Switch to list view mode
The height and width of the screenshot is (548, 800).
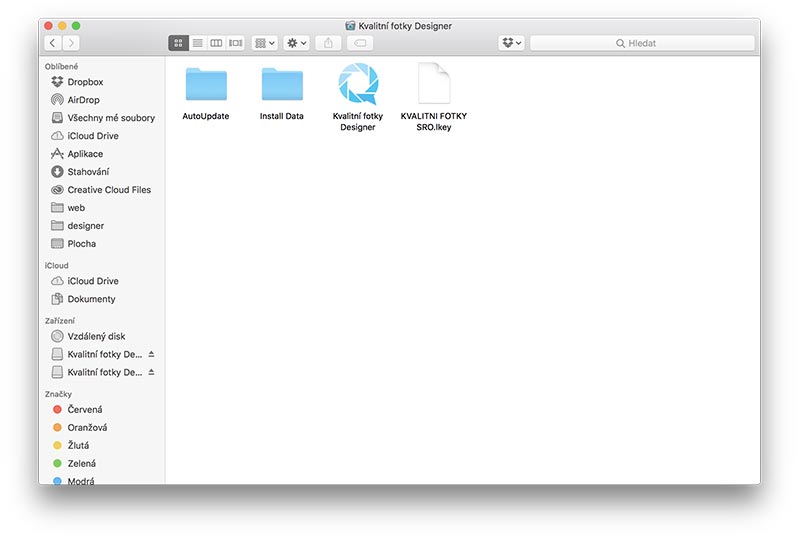[197, 43]
